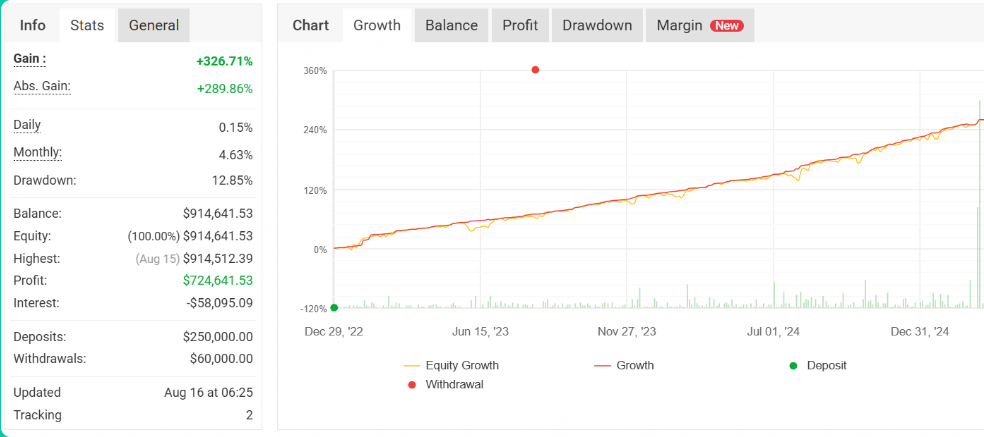The image size is (984, 437).
Task: Switch to the Balance chart tab
Action: pyautogui.click(x=451, y=25)
